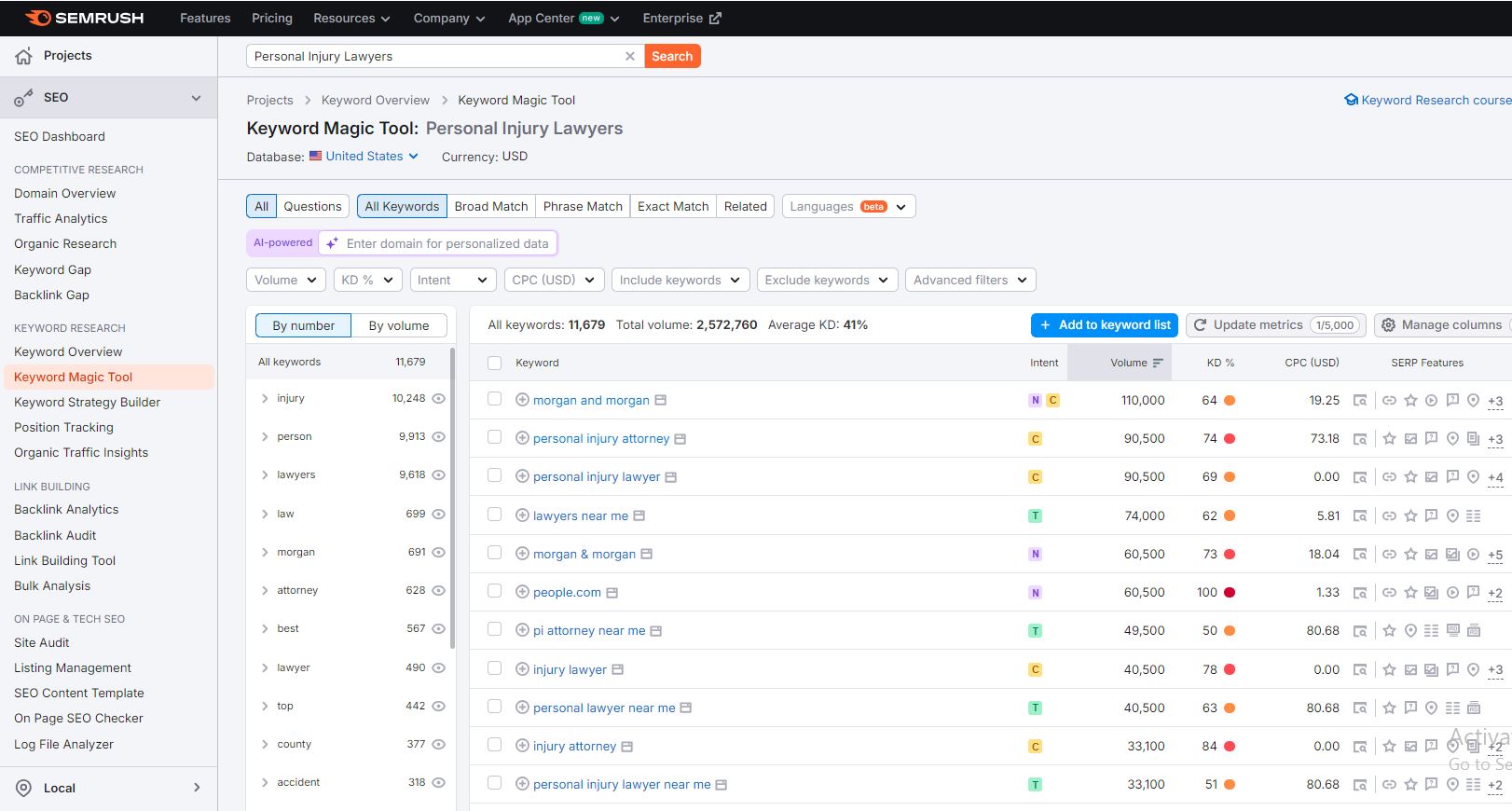Open the Keyword Gap sidebar item
The image size is (1512, 811).
pos(52,269)
